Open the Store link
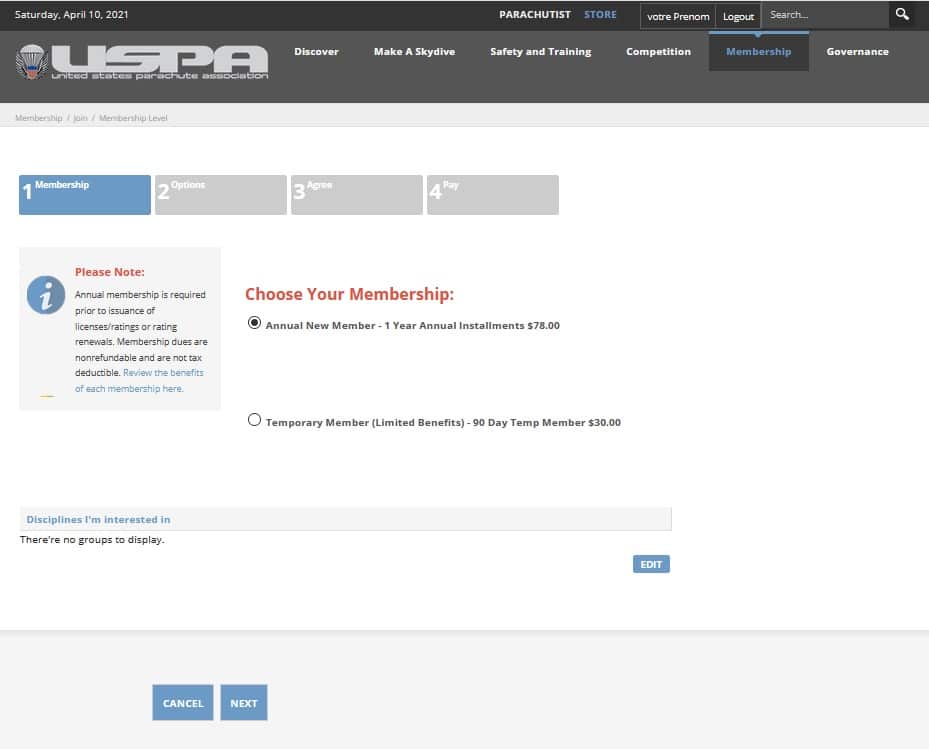The height and width of the screenshot is (749, 929). pyautogui.click(x=600, y=15)
